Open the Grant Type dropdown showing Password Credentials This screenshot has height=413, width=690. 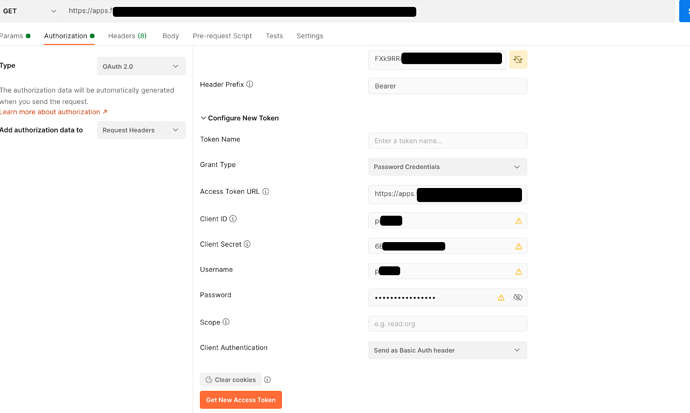click(448, 167)
